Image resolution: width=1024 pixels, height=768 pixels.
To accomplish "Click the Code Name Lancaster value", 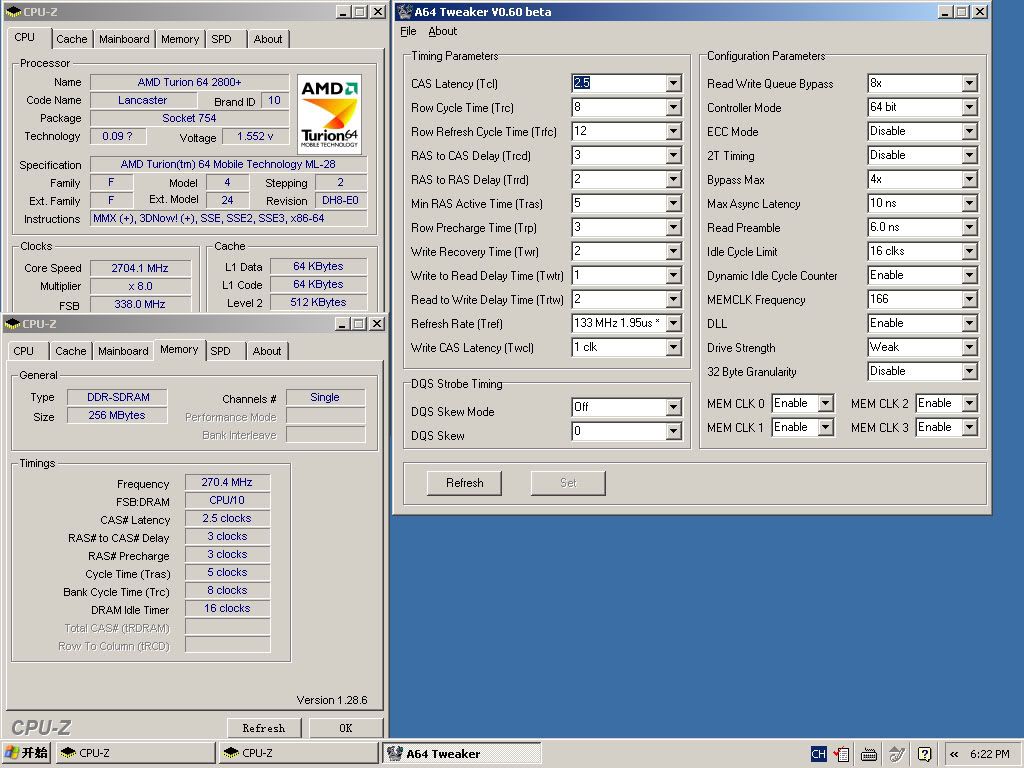I will (x=143, y=101).
